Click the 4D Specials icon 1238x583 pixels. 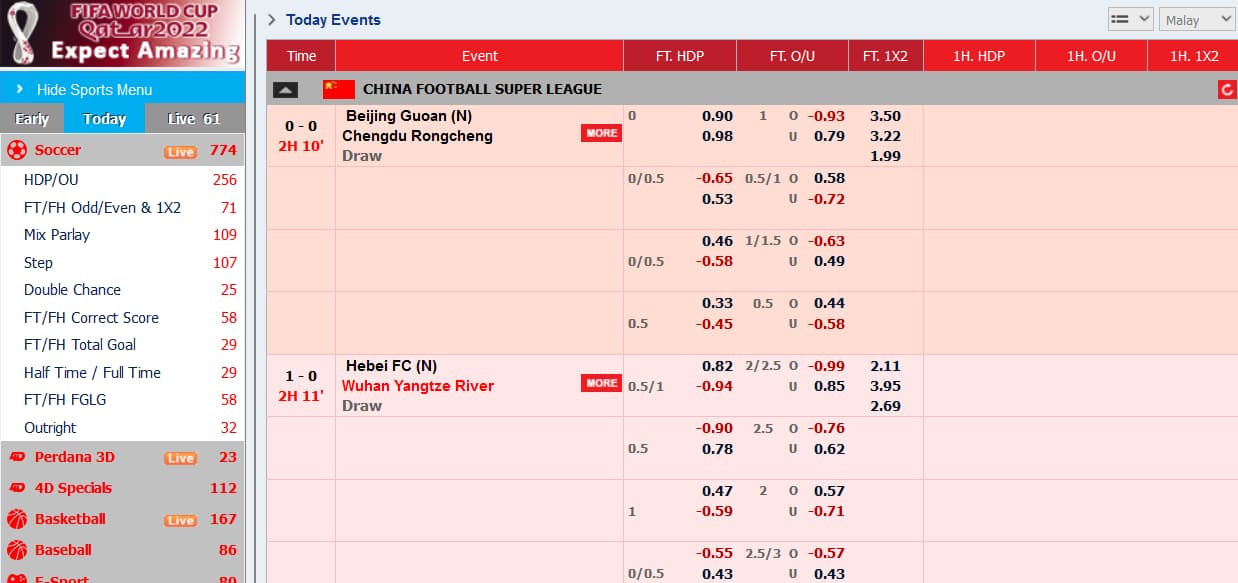(17, 488)
